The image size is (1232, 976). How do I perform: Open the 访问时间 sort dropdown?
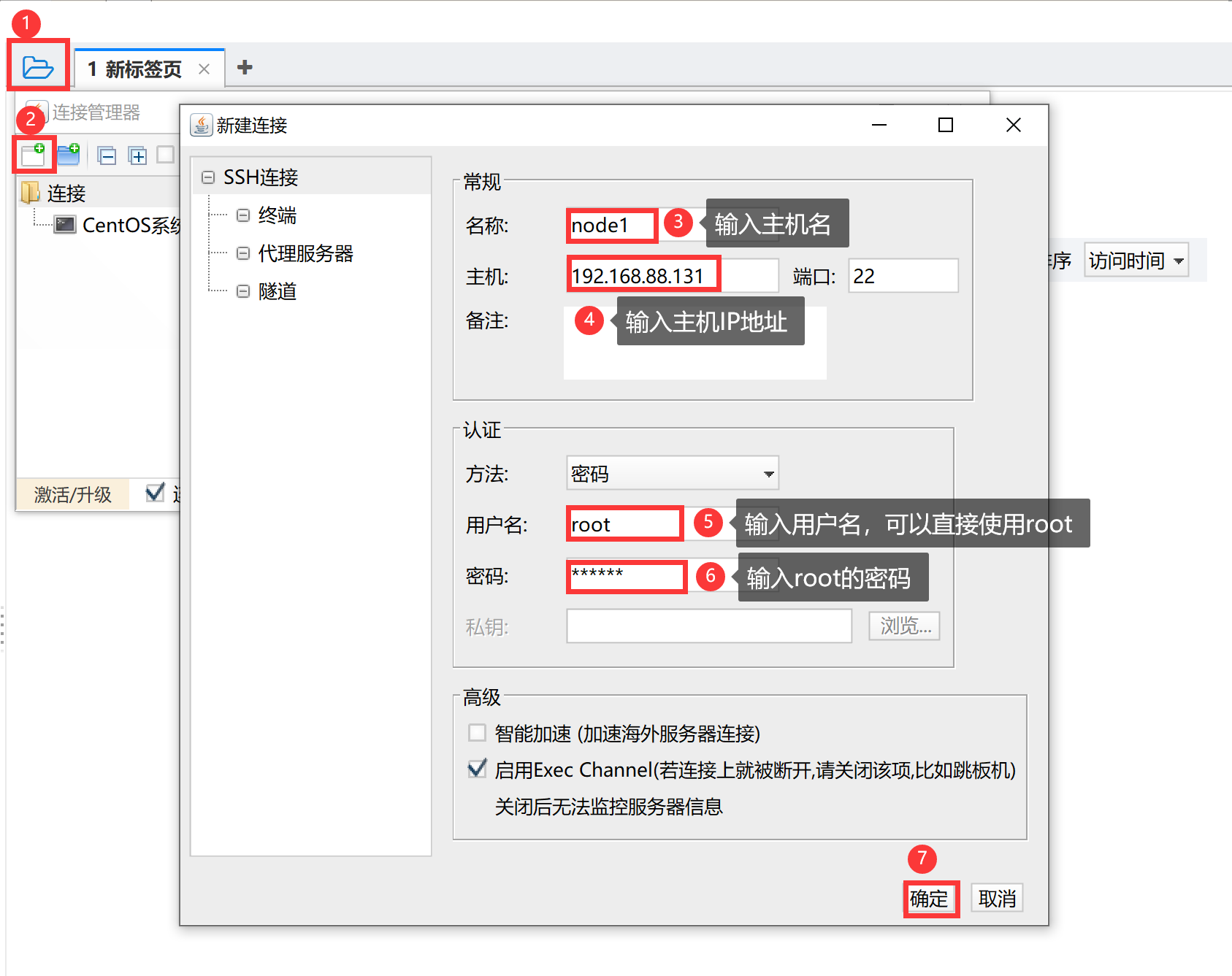(1136, 261)
